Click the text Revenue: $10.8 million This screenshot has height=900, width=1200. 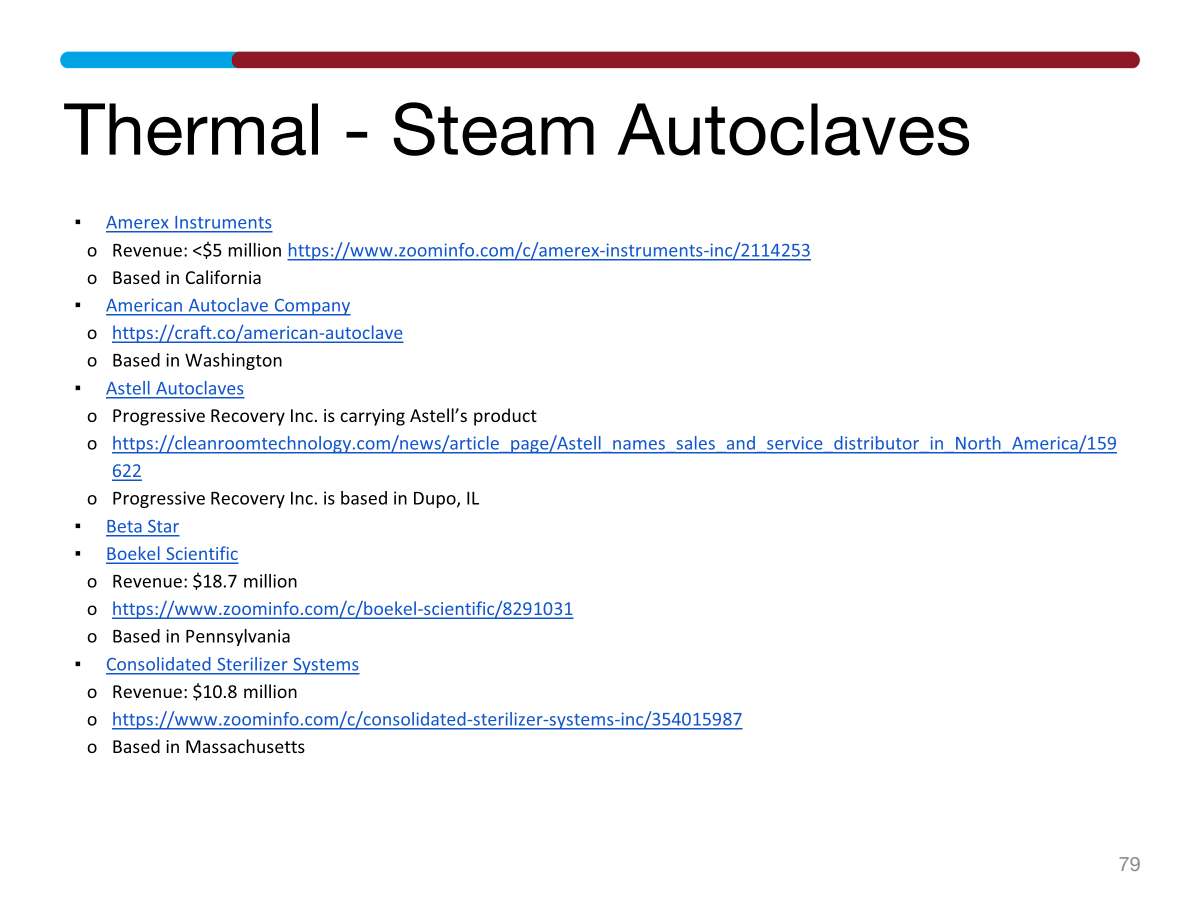(x=205, y=691)
